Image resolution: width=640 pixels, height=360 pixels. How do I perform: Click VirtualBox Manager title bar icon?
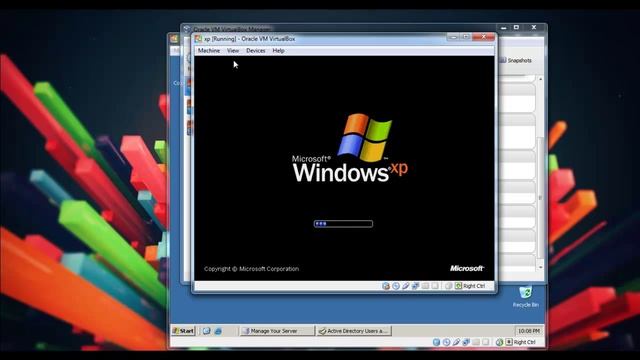187,29
